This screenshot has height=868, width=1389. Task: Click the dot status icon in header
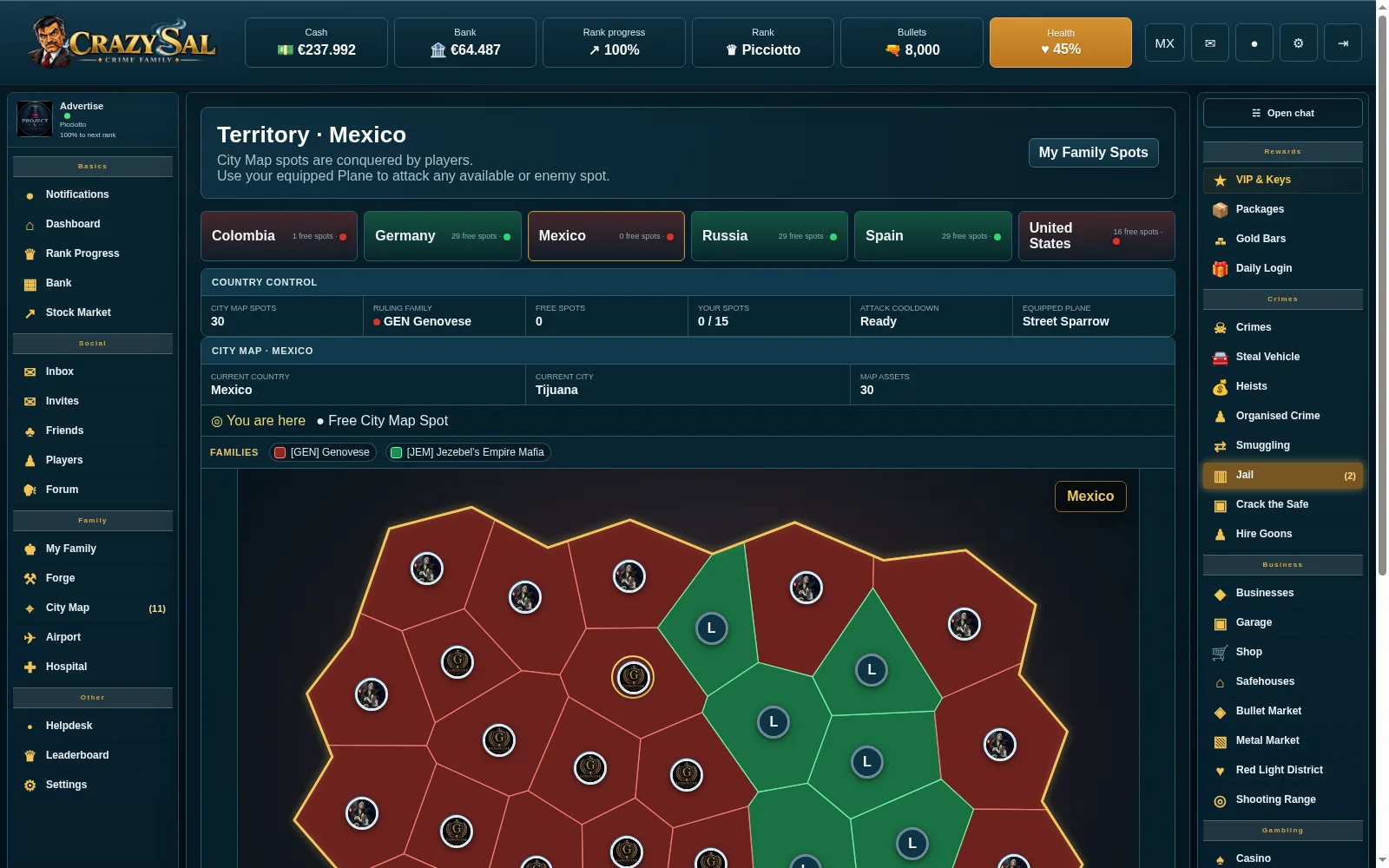pyautogui.click(x=1254, y=43)
